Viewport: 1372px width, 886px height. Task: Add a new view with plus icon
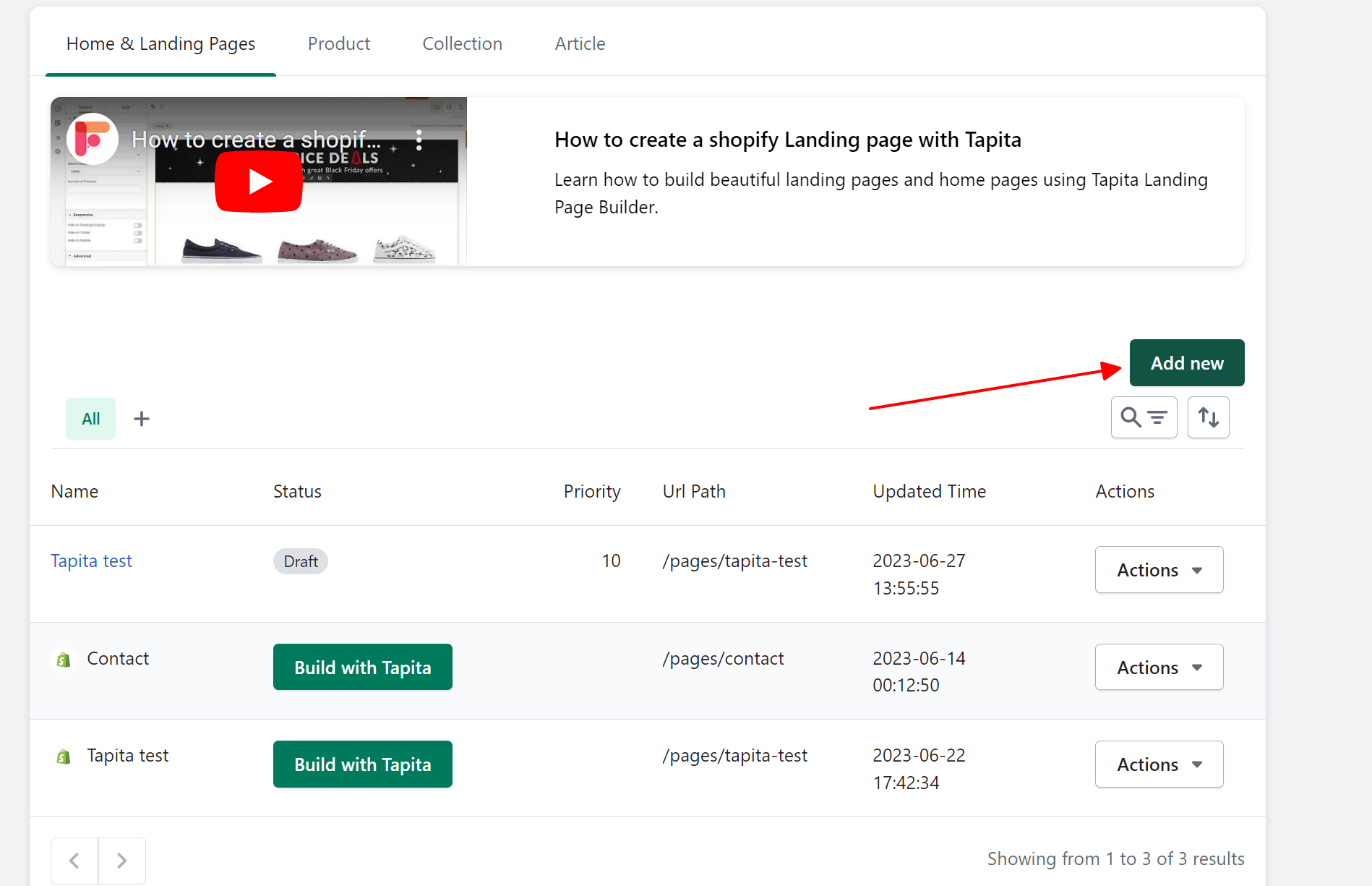click(x=142, y=419)
